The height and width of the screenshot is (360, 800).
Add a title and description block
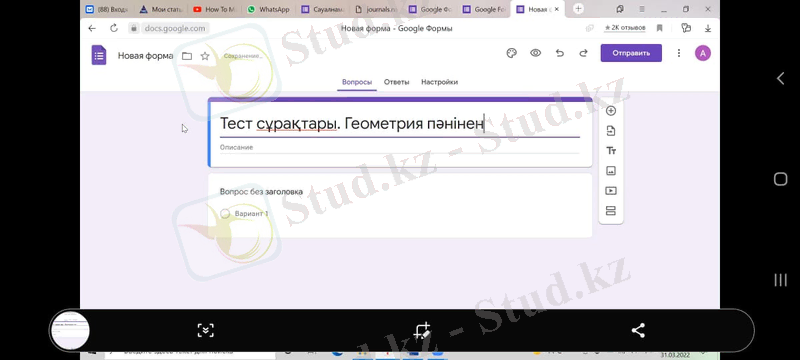(611, 151)
